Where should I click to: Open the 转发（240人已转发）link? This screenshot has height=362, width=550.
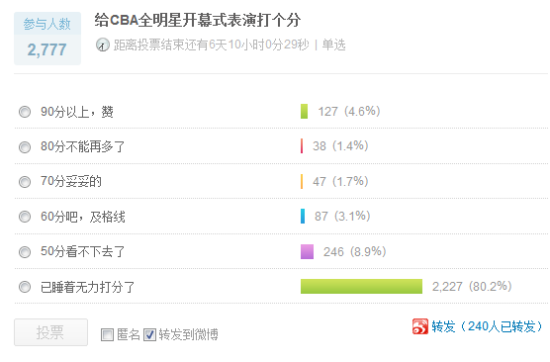click(x=487, y=327)
